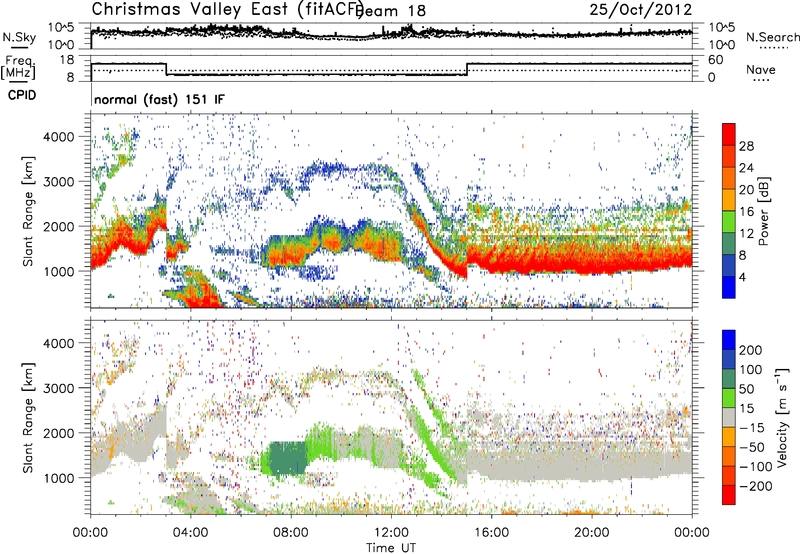Click 'Slant Range [km]' label of velocity panel
This screenshot has width=800, height=554.
(x=28, y=417)
